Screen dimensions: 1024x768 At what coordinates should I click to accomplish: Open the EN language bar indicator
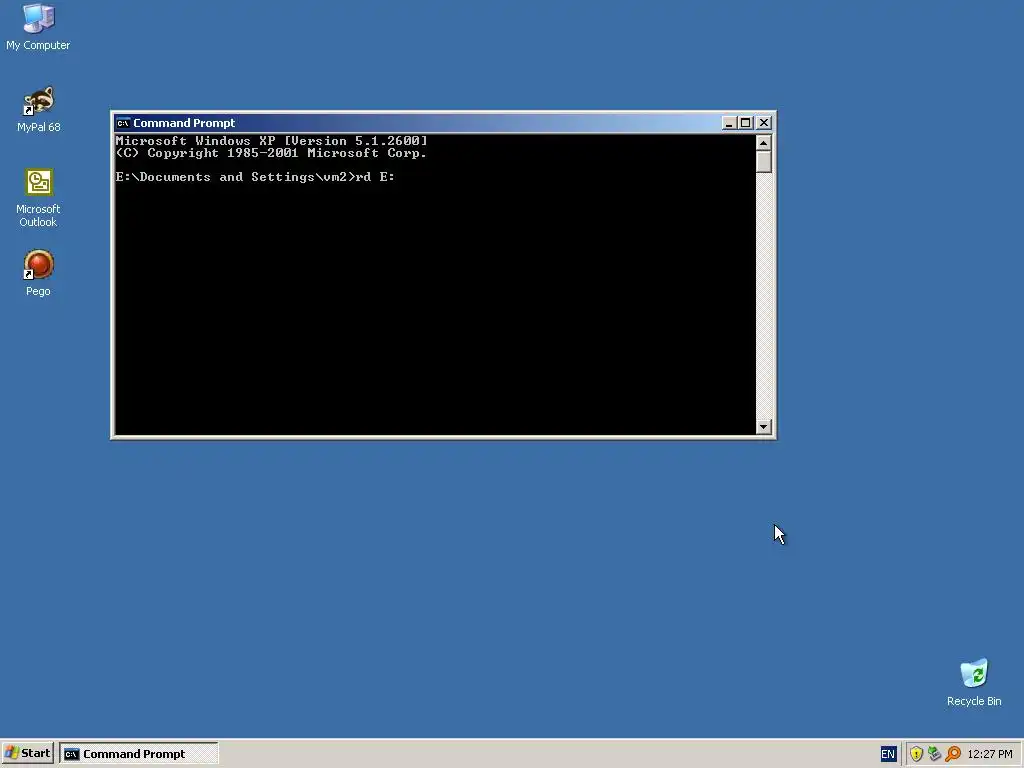pos(888,754)
